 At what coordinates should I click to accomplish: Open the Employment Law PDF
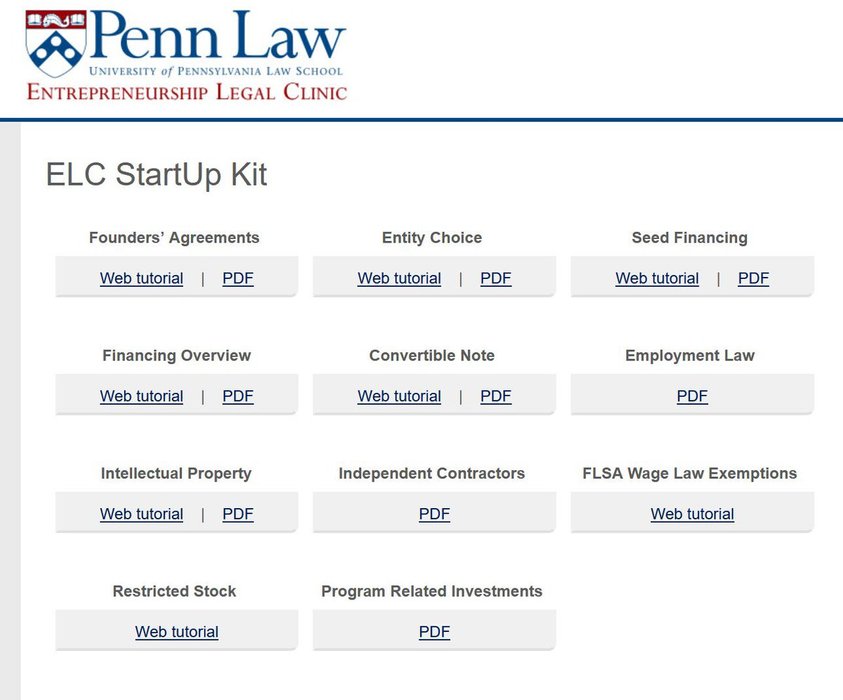(692, 396)
